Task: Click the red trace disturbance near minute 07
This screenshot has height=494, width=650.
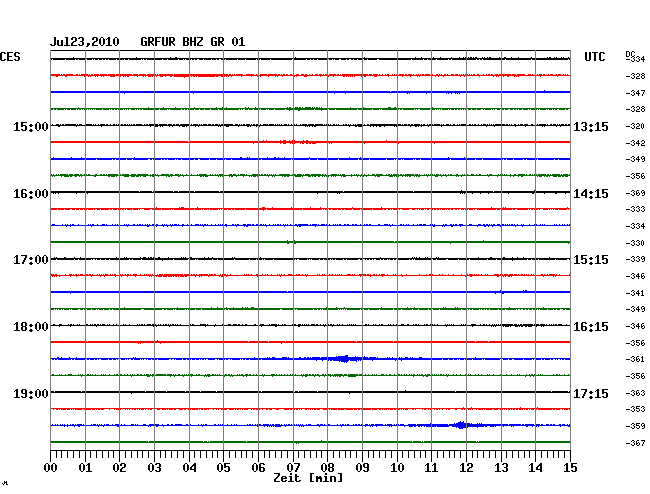Action: point(298,142)
